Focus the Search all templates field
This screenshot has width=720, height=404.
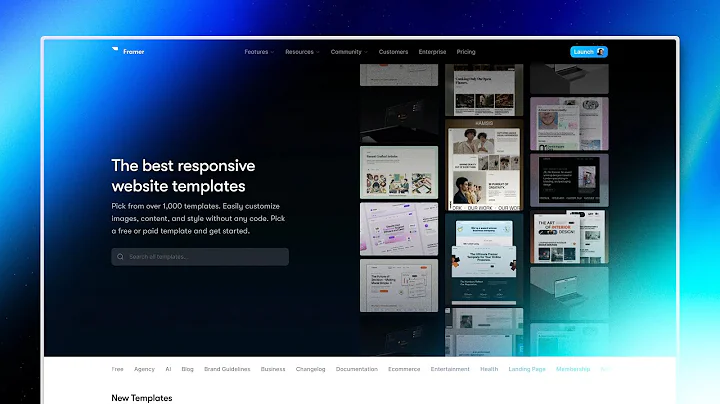tap(200, 257)
